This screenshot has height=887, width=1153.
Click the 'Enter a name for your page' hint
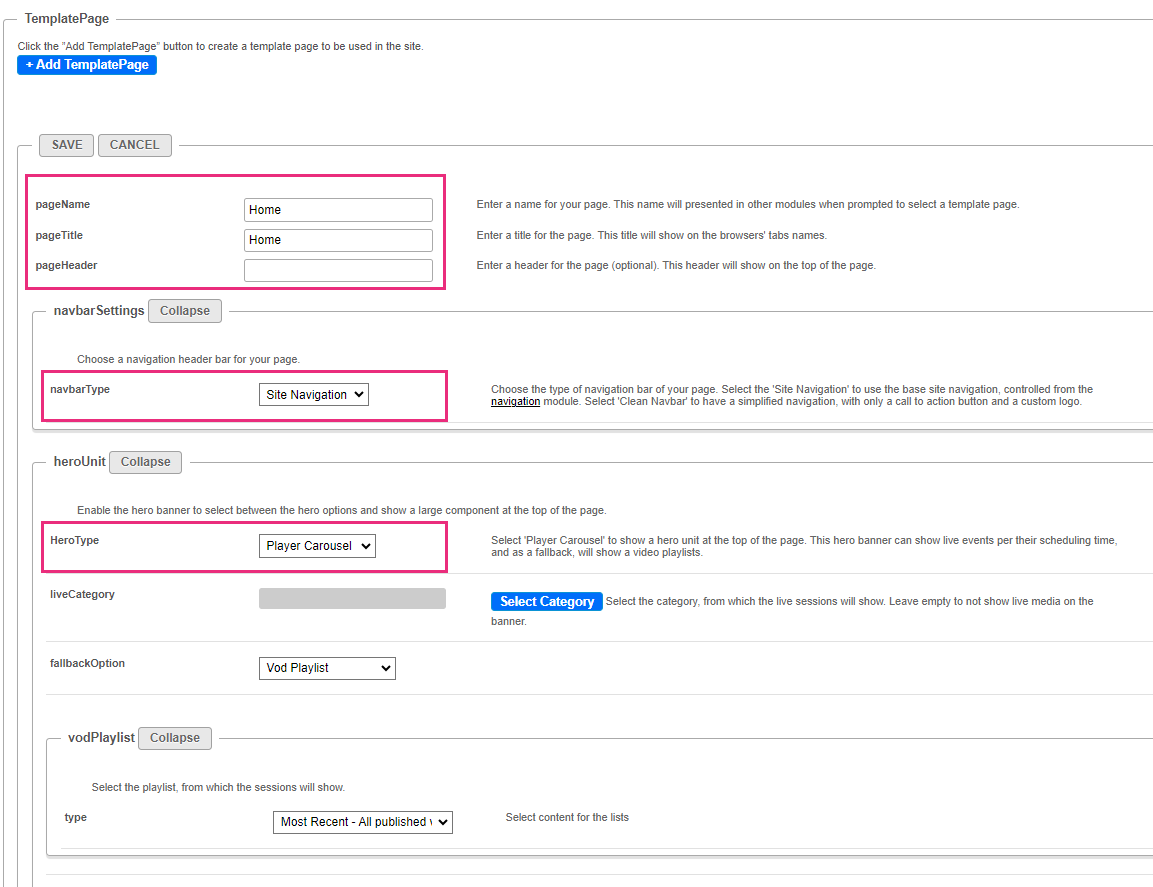(748, 204)
